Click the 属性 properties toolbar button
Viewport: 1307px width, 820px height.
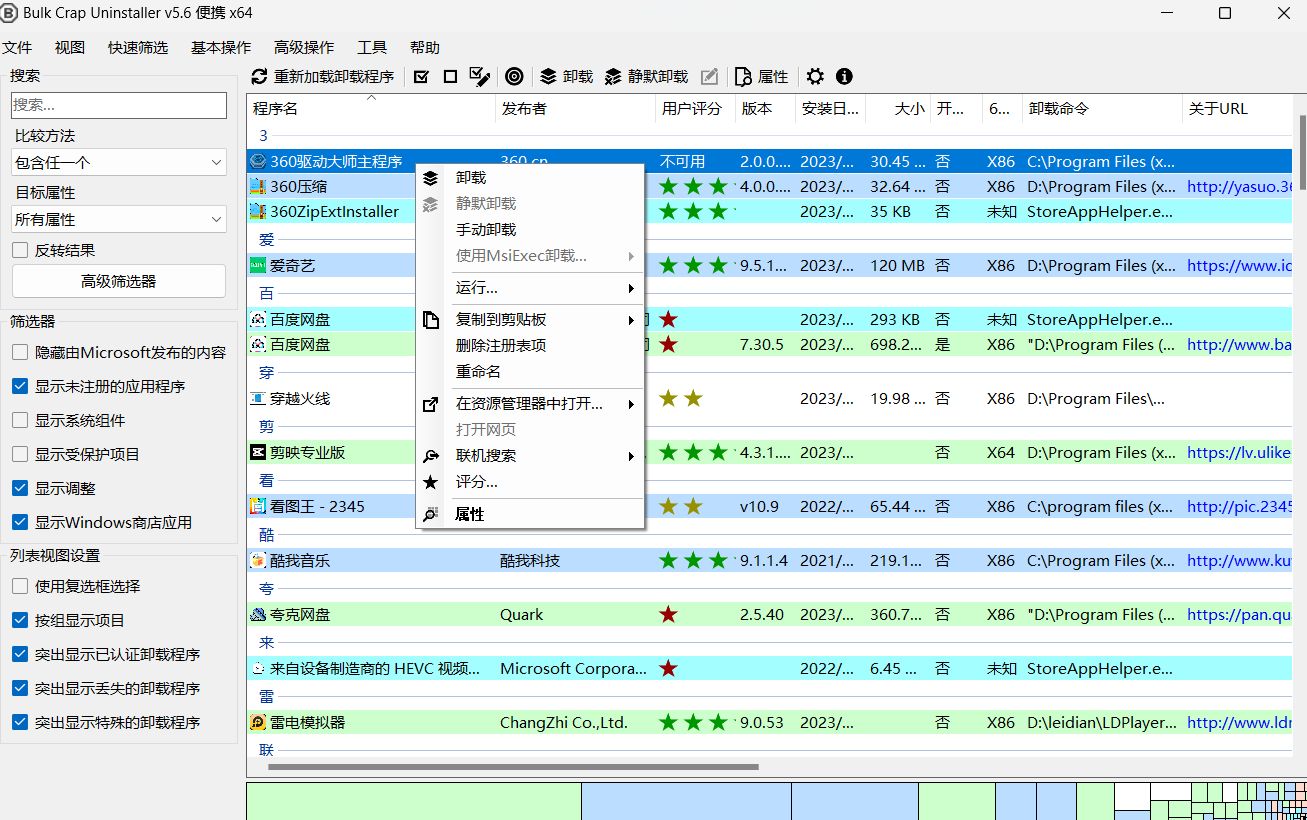pos(761,76)
